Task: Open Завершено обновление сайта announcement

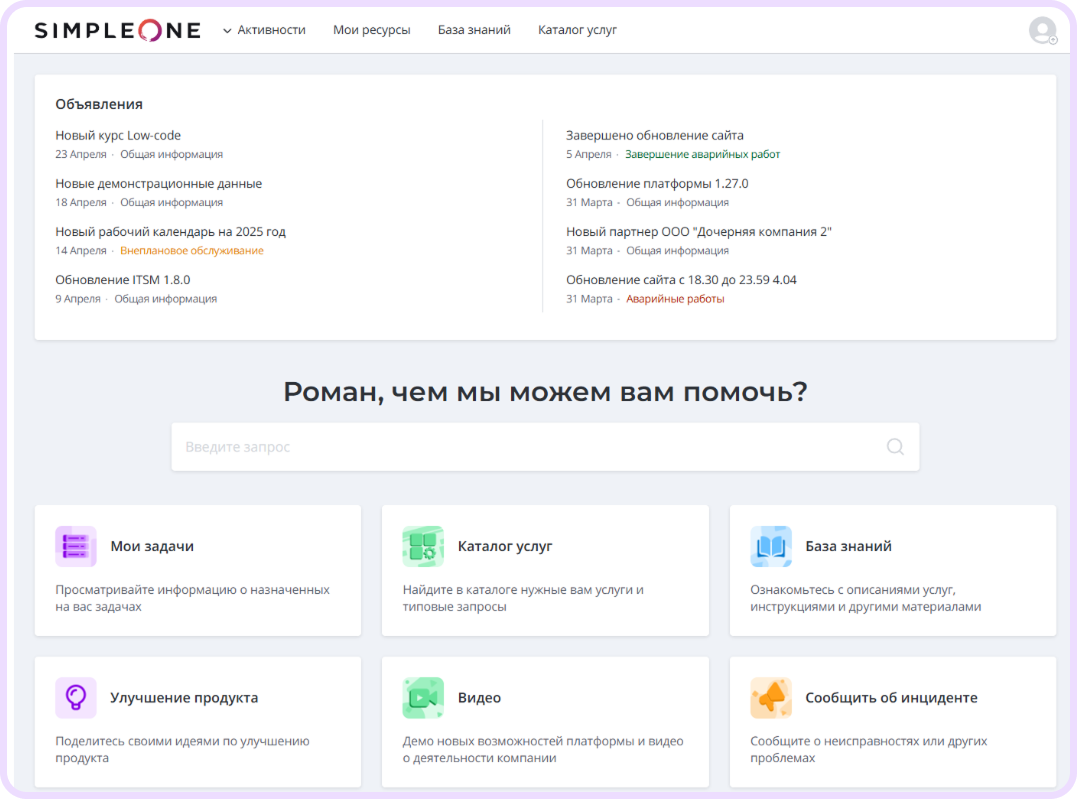Action: point(656,134)
